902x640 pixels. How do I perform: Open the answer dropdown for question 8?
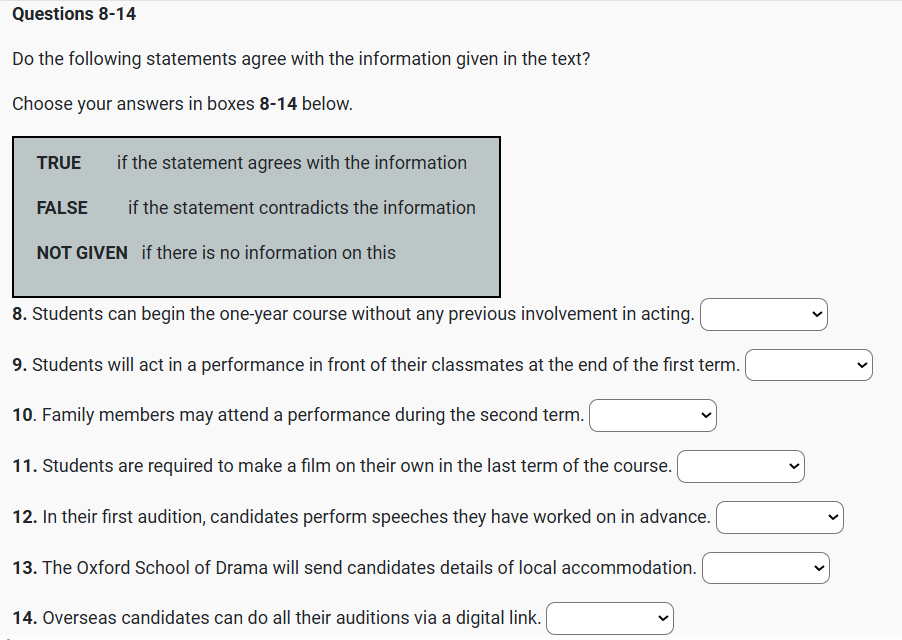tap(764, 315)
